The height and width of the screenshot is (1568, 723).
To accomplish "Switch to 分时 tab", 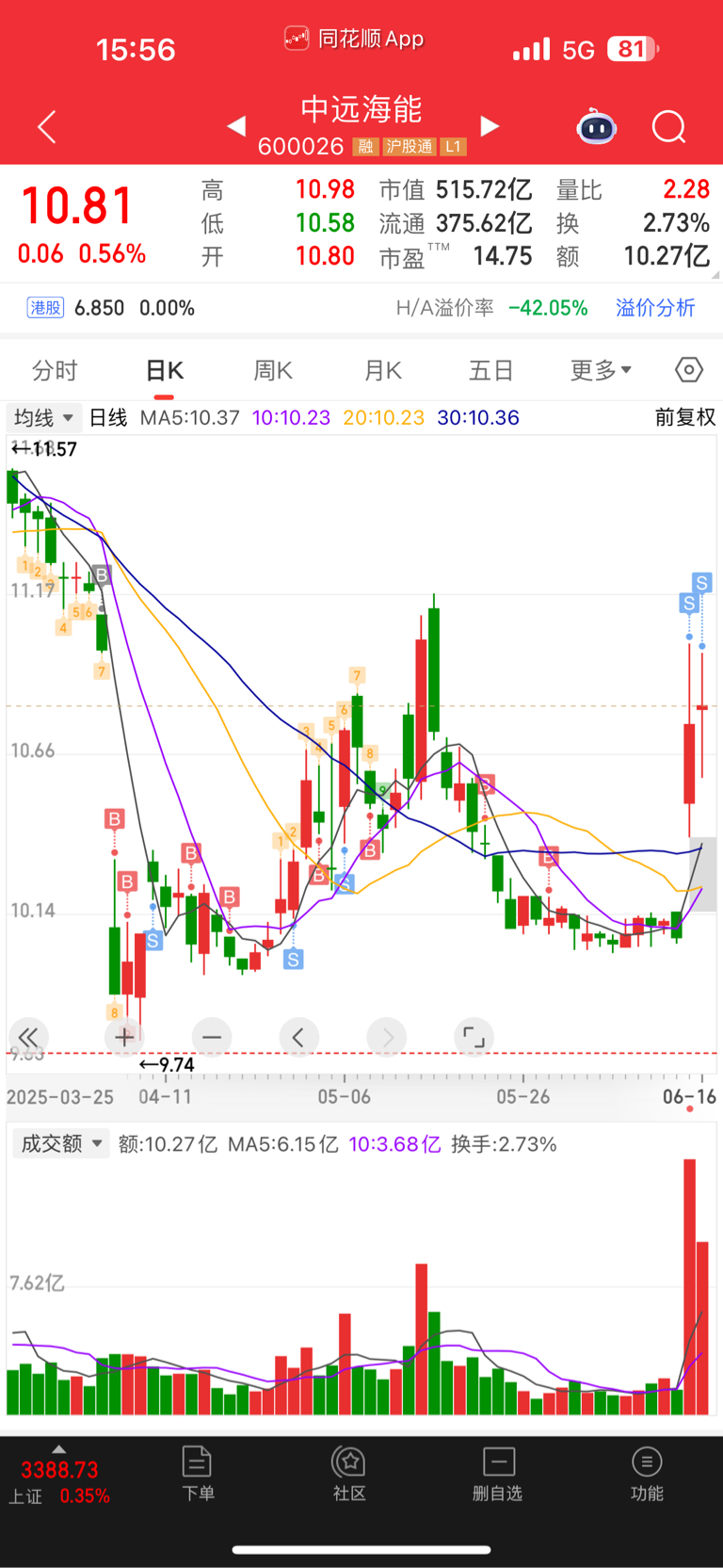I will coord(55,370).
